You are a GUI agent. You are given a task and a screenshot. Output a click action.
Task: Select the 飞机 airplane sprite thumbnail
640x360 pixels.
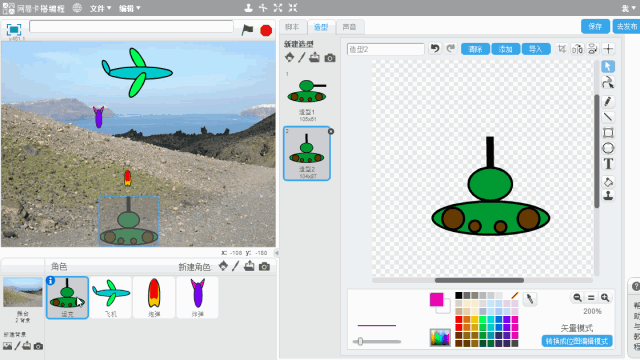coord(111,298)
